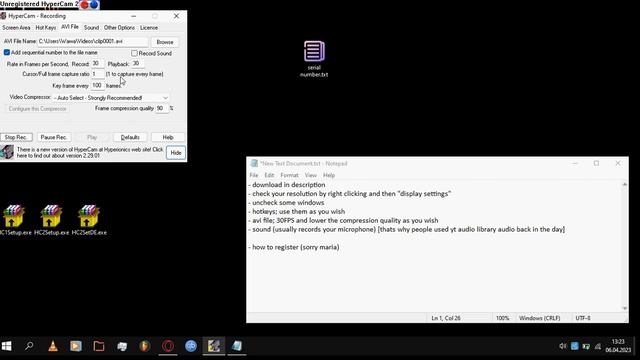Click 'Ln 1, Col 26' status entry
Image resolution: width=640 pixels, height=360 pixels.
(x=446, y=318)
